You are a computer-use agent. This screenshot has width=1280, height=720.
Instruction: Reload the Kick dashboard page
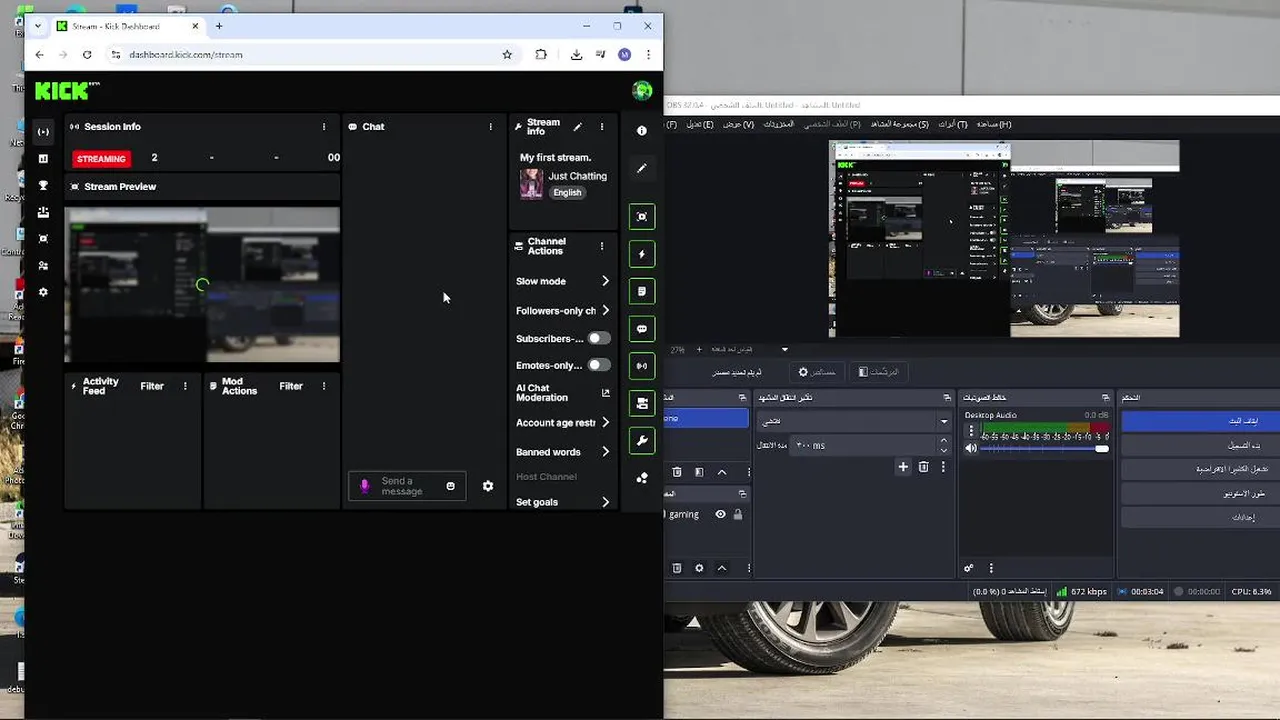tap(87, 55)
